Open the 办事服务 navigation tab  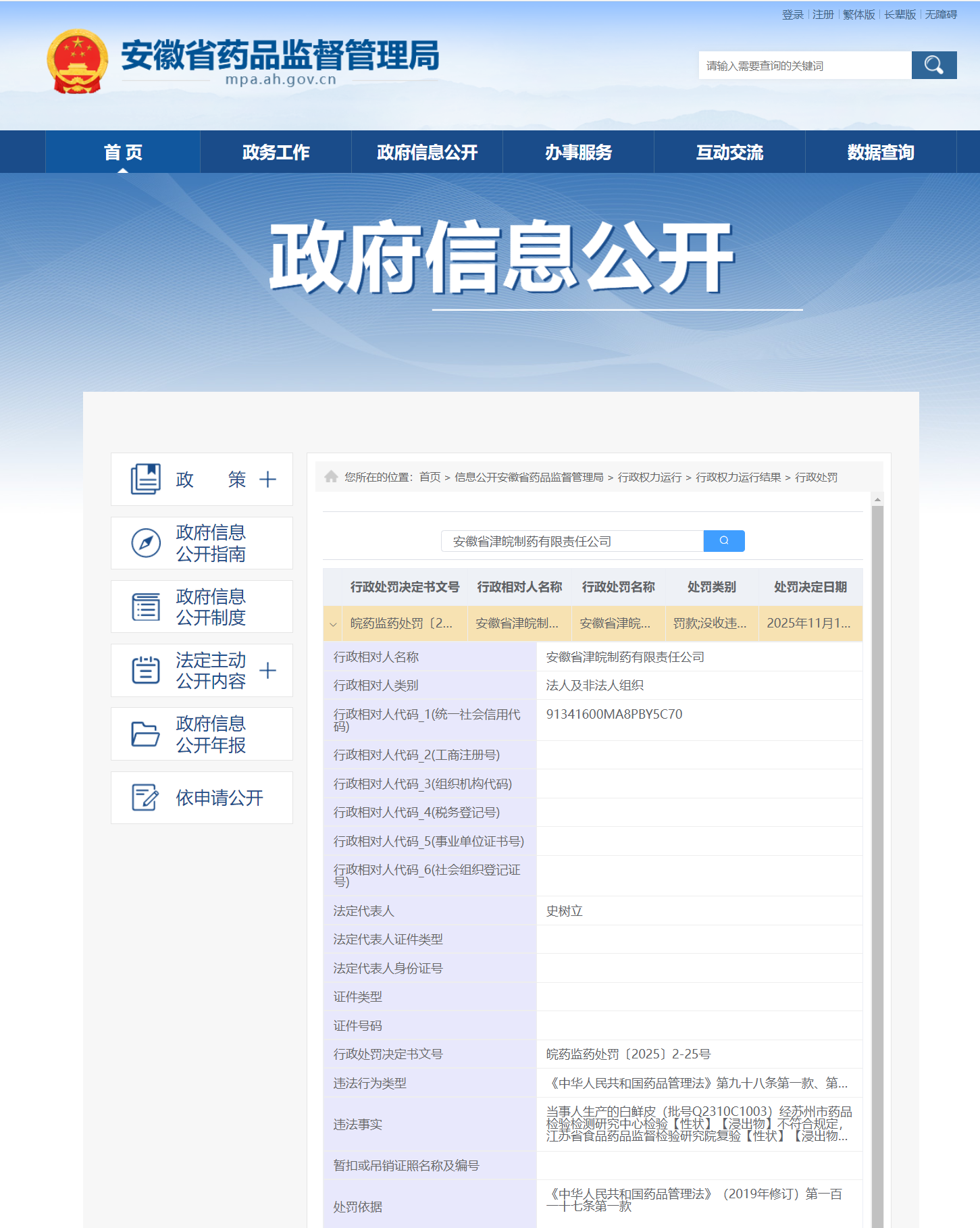point(578,152)
